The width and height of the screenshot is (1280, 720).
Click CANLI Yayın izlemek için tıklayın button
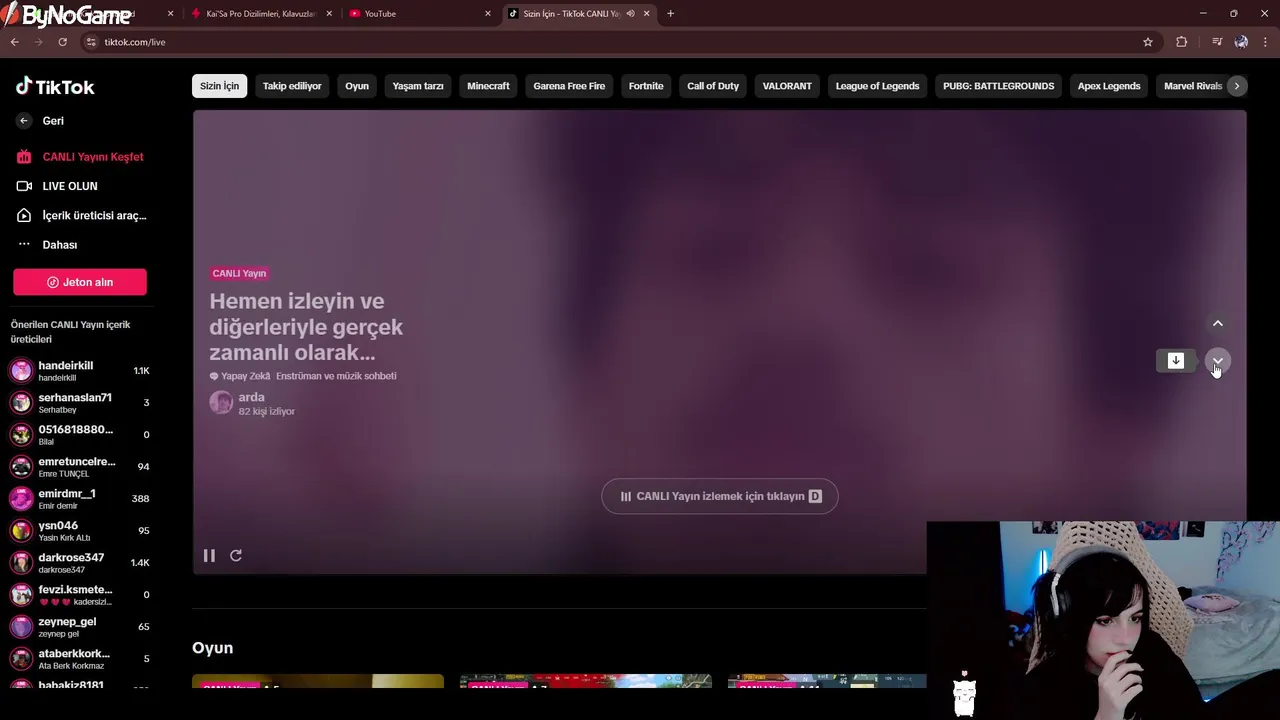click(720, 496)
